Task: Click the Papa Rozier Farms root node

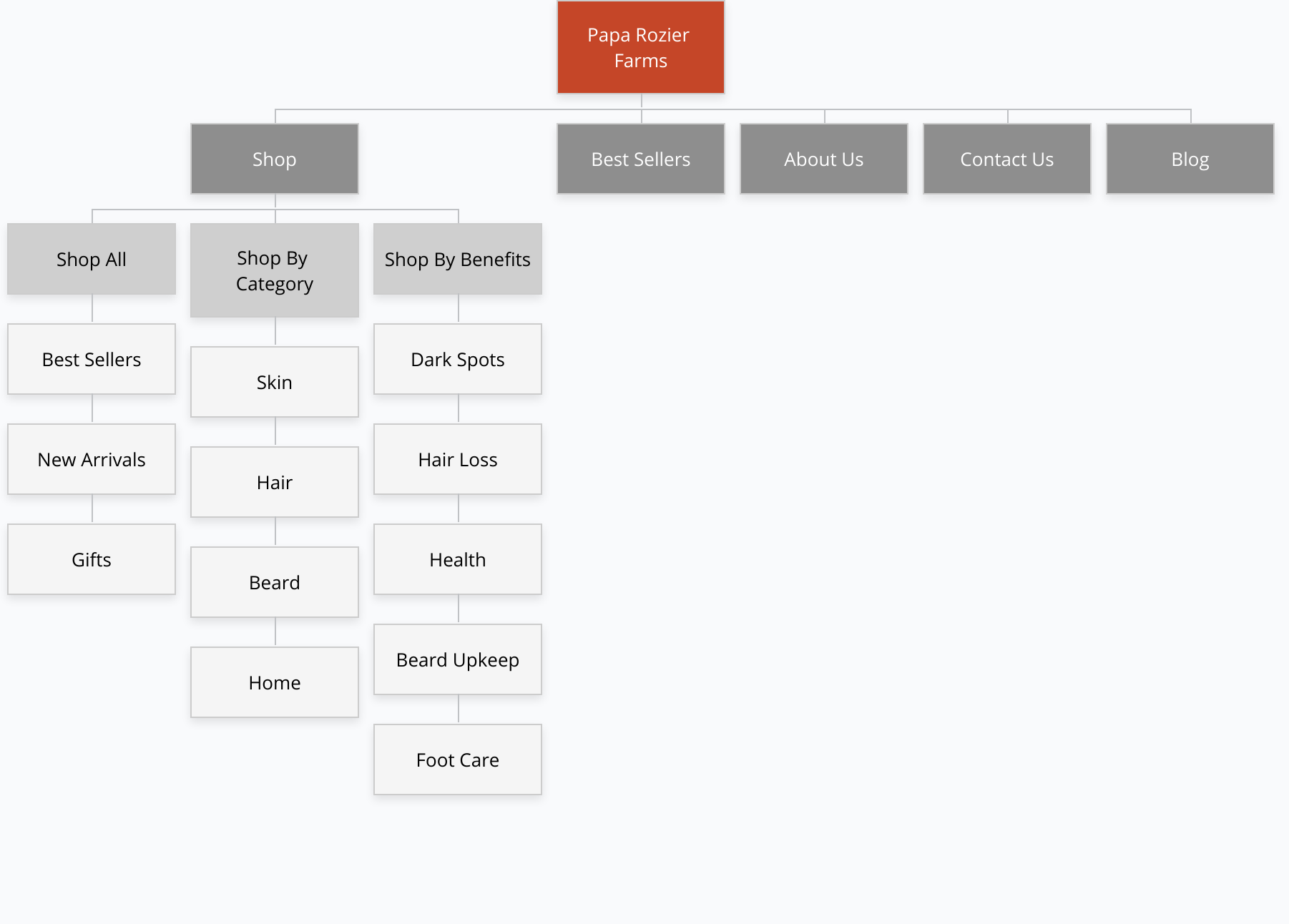Action: [641, 47]
